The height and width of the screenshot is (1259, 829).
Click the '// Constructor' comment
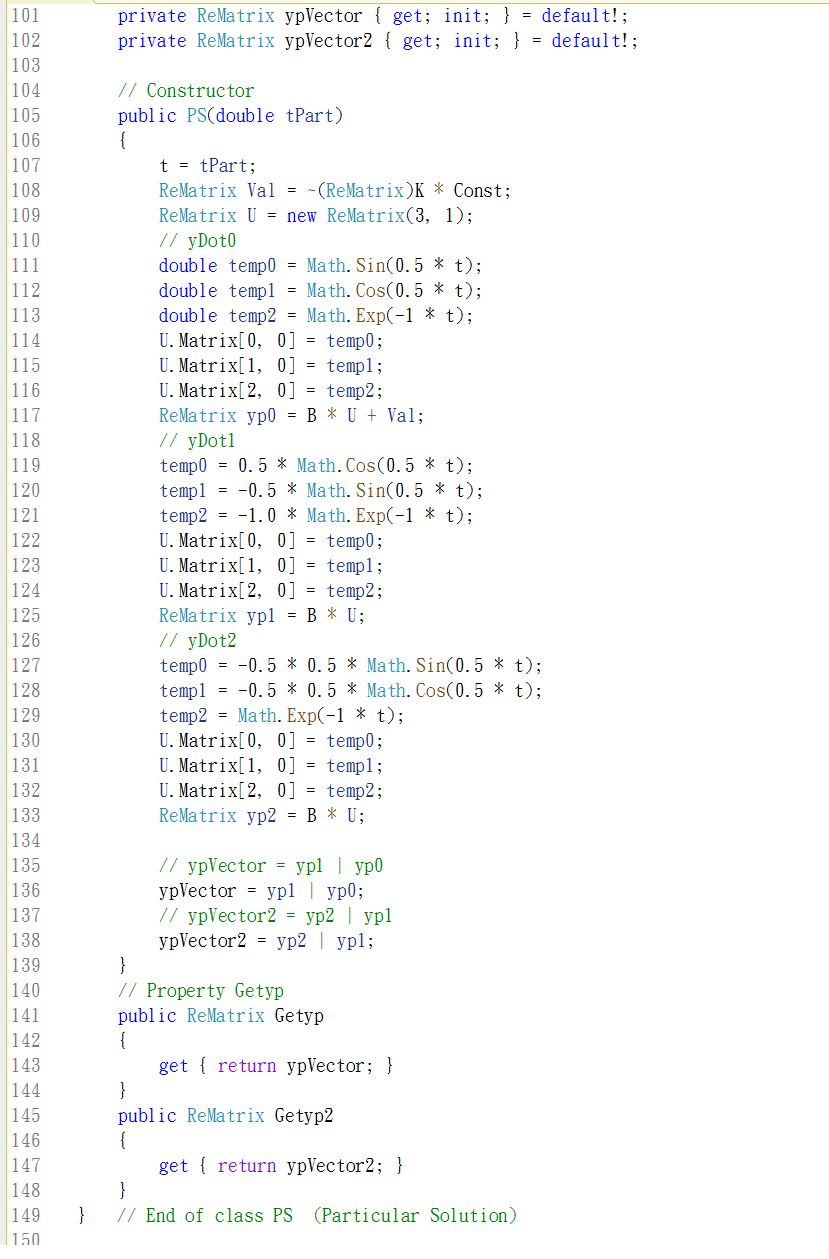pyautogui.click(x=186, y=91)
